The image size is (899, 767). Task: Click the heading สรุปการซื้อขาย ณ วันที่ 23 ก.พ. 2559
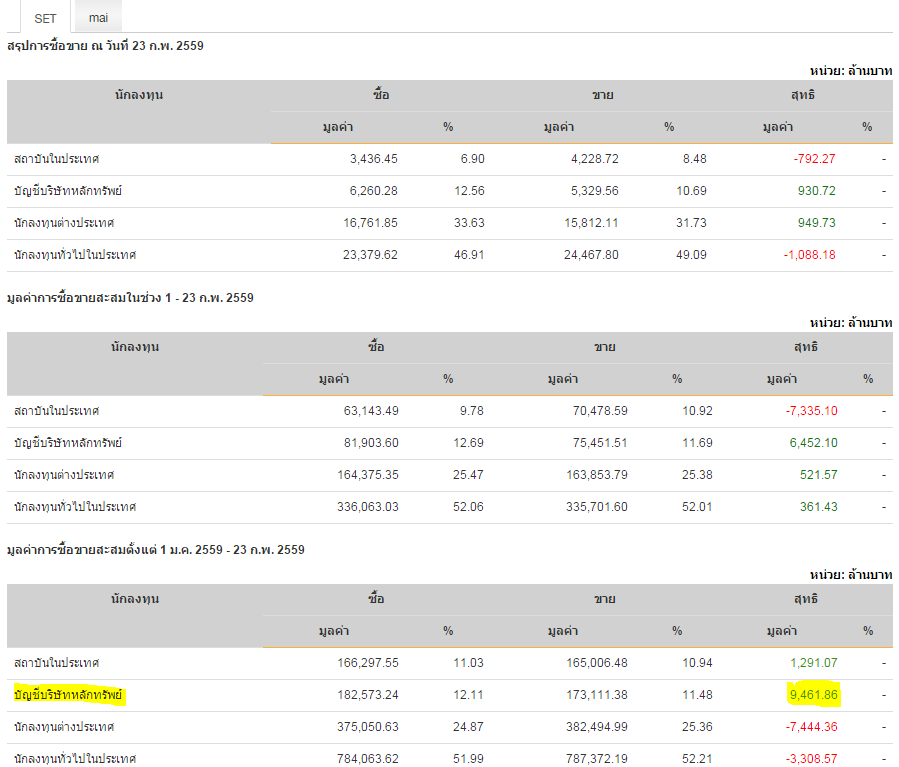(105, 46)
